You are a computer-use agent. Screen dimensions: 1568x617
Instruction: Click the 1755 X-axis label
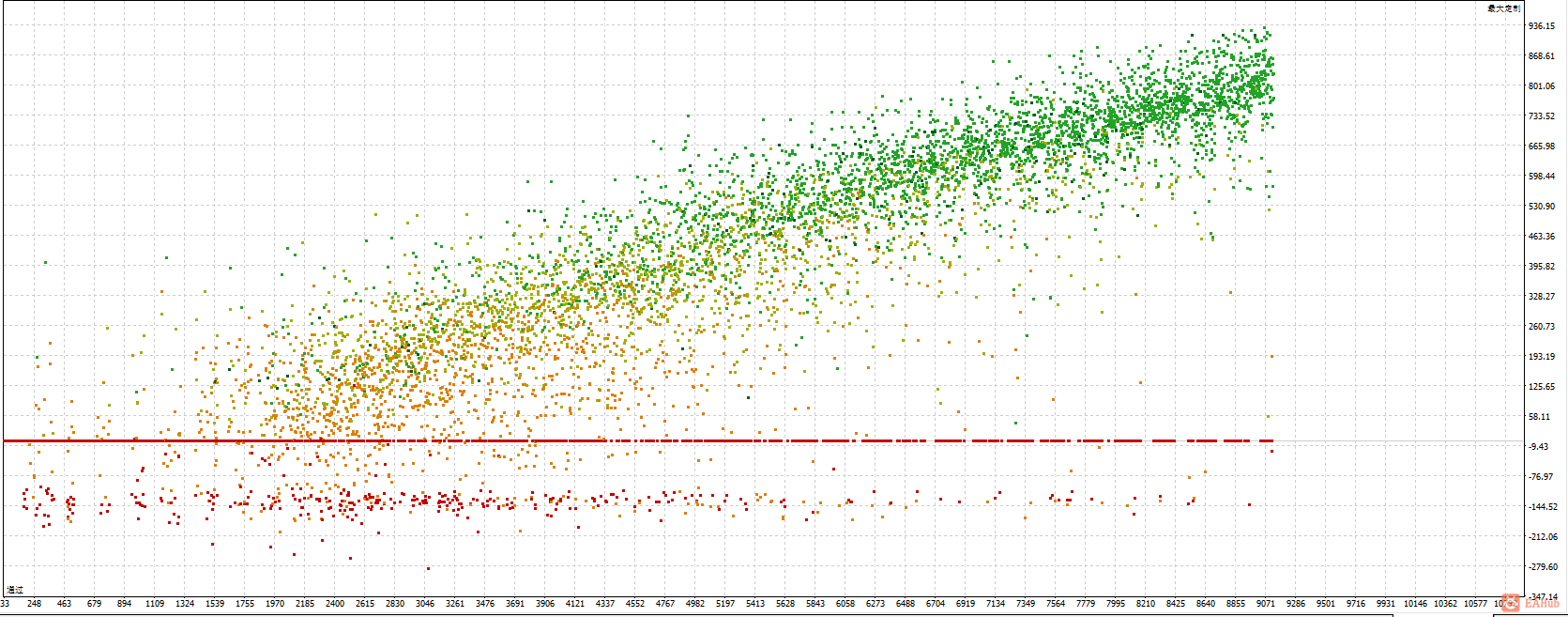pyautogui.click(x=245, y=604)
